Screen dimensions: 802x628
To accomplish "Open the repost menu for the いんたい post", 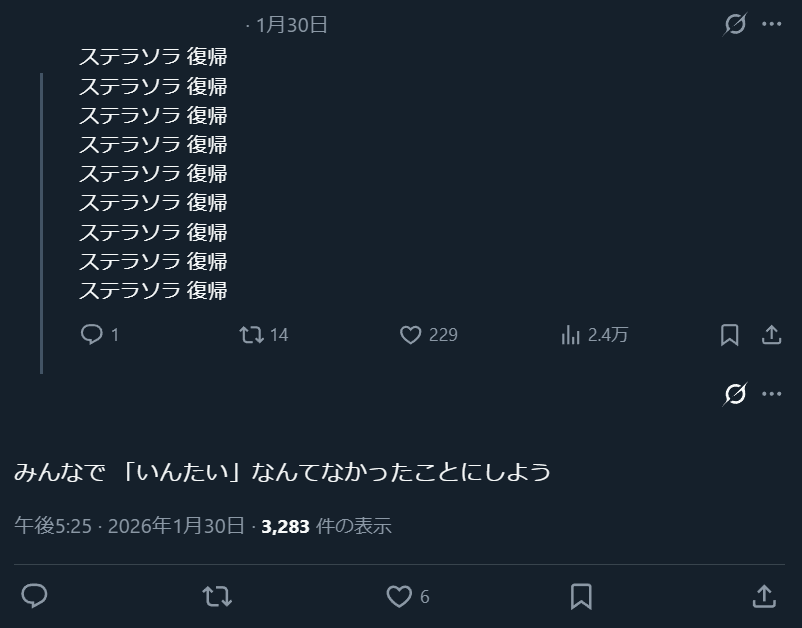I will pos(216,597).
